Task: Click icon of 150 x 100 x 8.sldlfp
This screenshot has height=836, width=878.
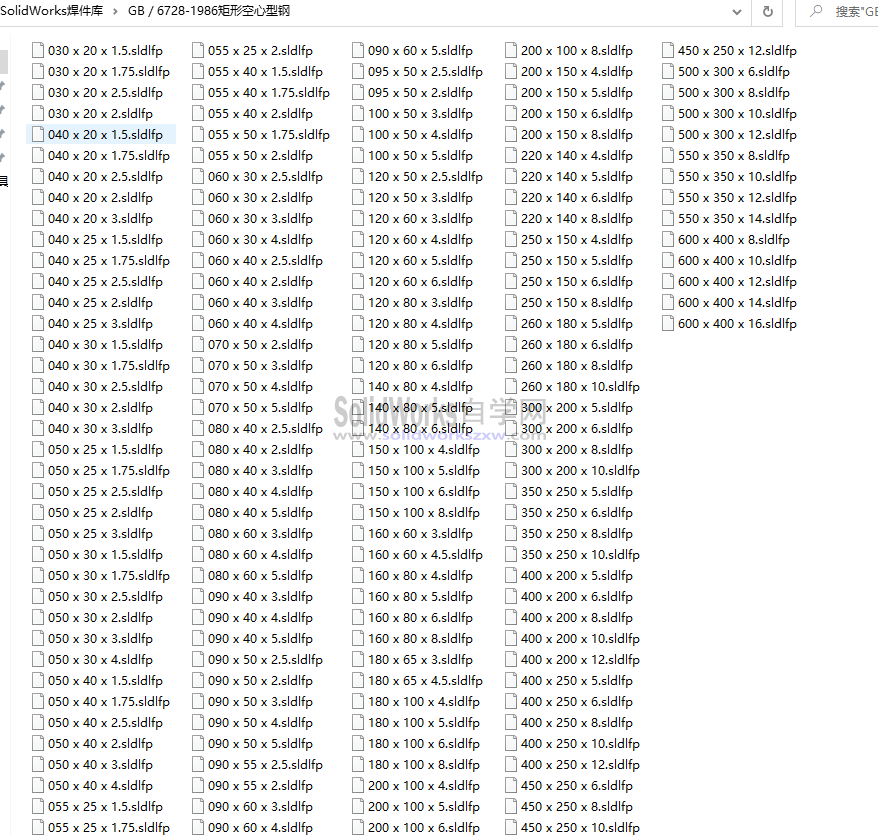Action: [x=358, y=512]
